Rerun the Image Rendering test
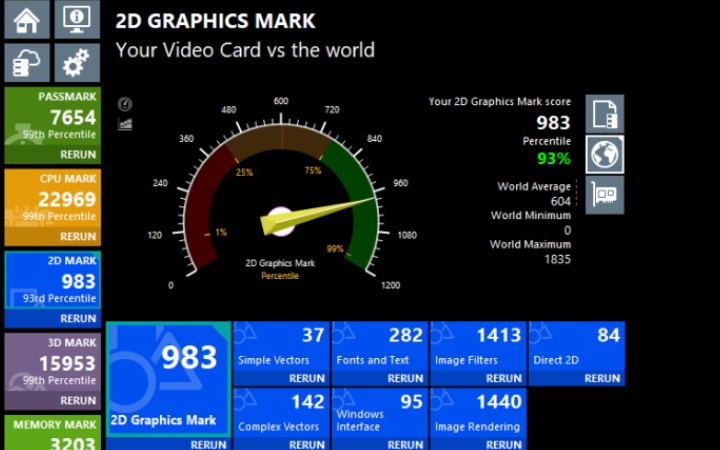Viewport: 720px width, 450px height. [504, 444]
